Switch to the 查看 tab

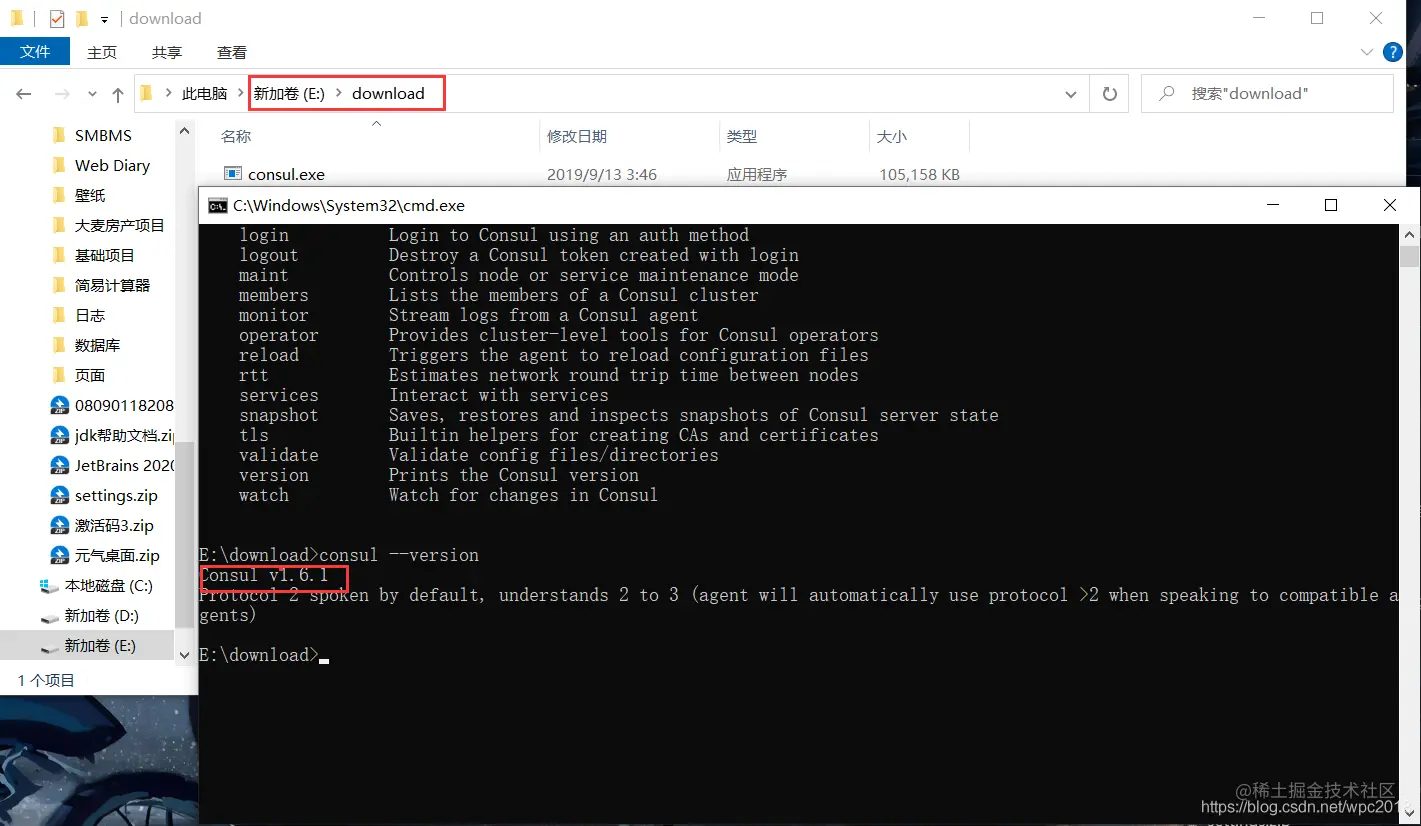[x=232, y=52]
